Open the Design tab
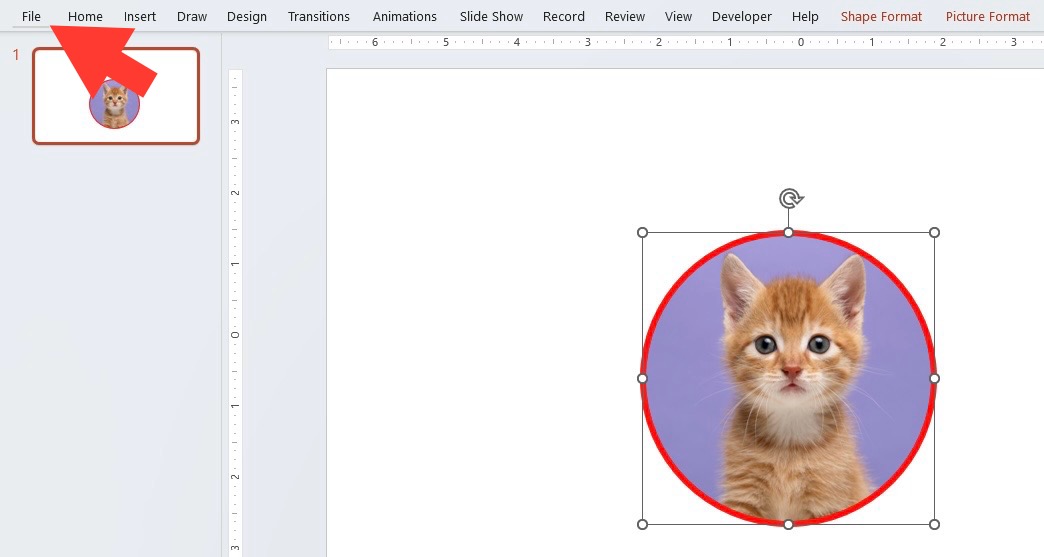Viewport: 1044px width, 557px height. coord(246,17)
